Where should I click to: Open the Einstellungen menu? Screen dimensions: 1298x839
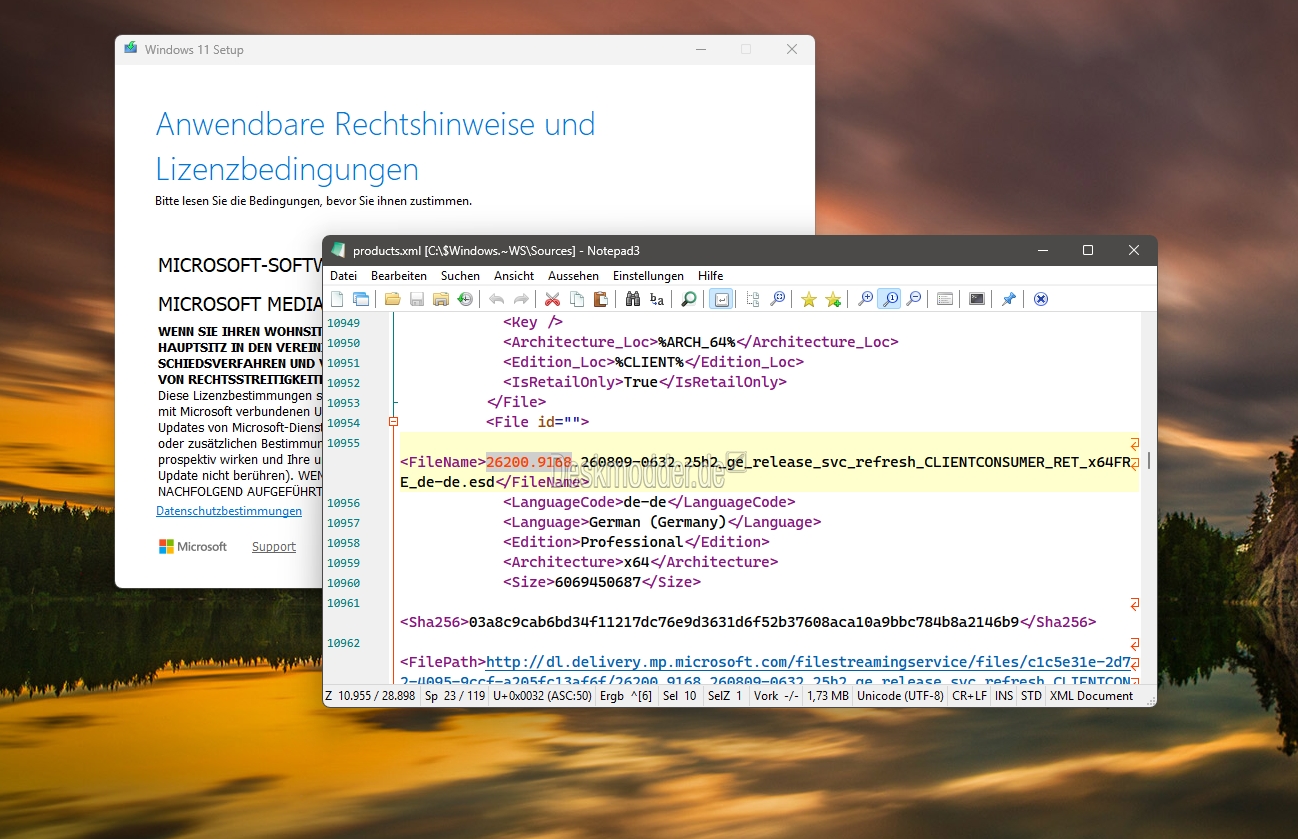click(648, 276)
